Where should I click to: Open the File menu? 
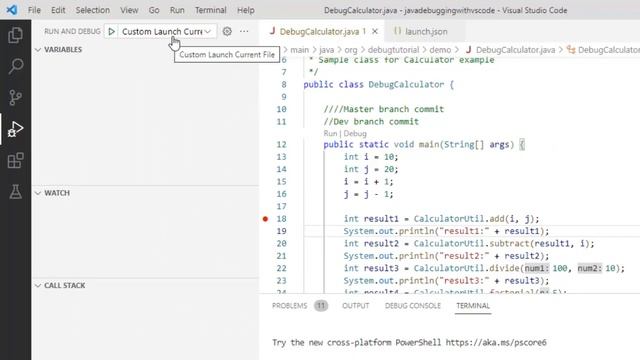coord(34,10)
